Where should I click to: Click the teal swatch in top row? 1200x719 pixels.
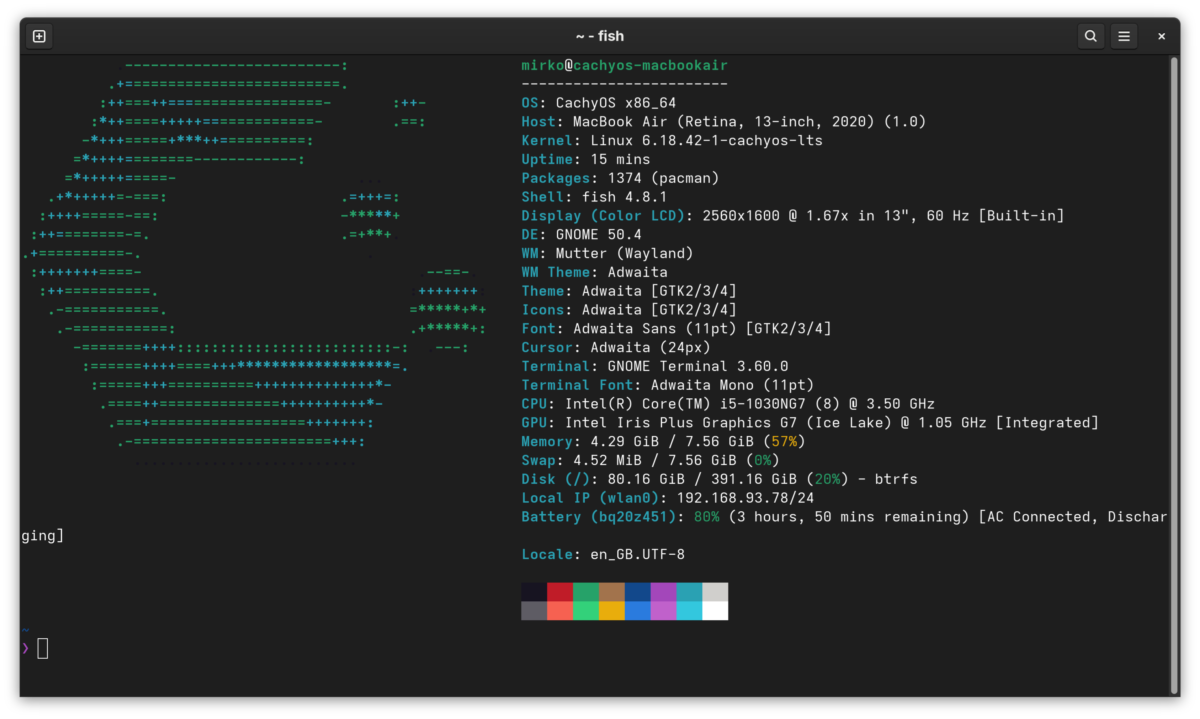coord(690,592)
